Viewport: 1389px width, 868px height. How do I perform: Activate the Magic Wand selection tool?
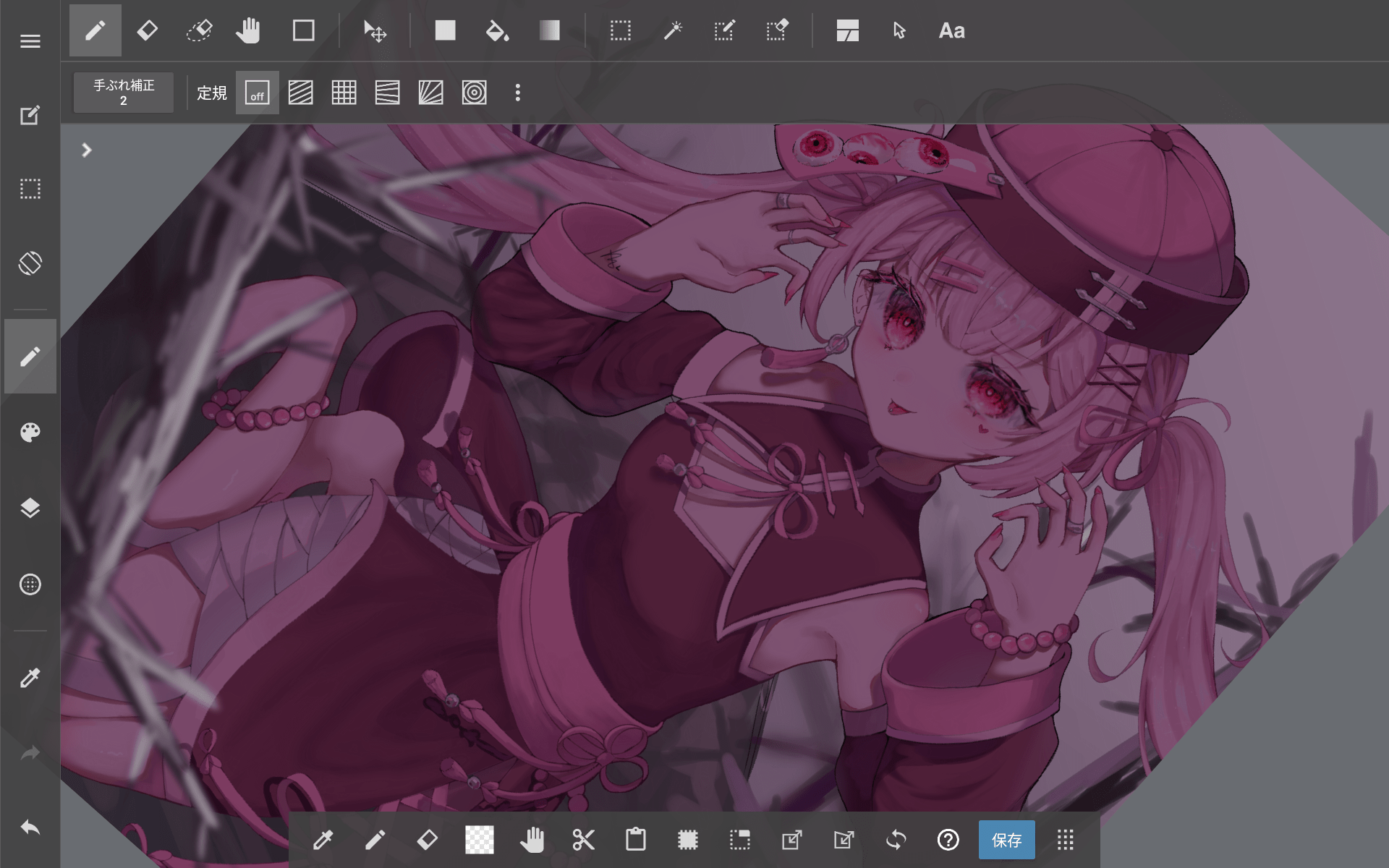673,30
